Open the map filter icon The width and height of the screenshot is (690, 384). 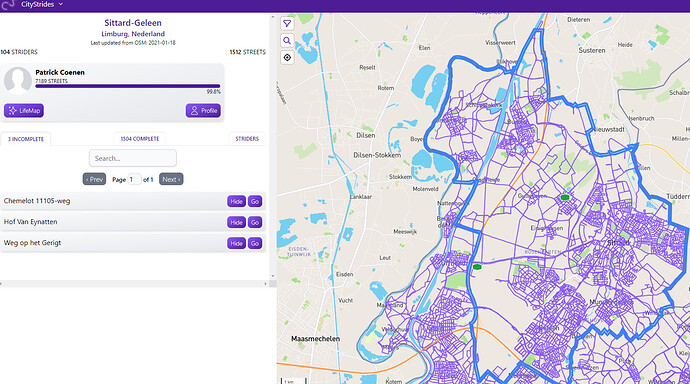pyautogui.click(x=287, y=24)
